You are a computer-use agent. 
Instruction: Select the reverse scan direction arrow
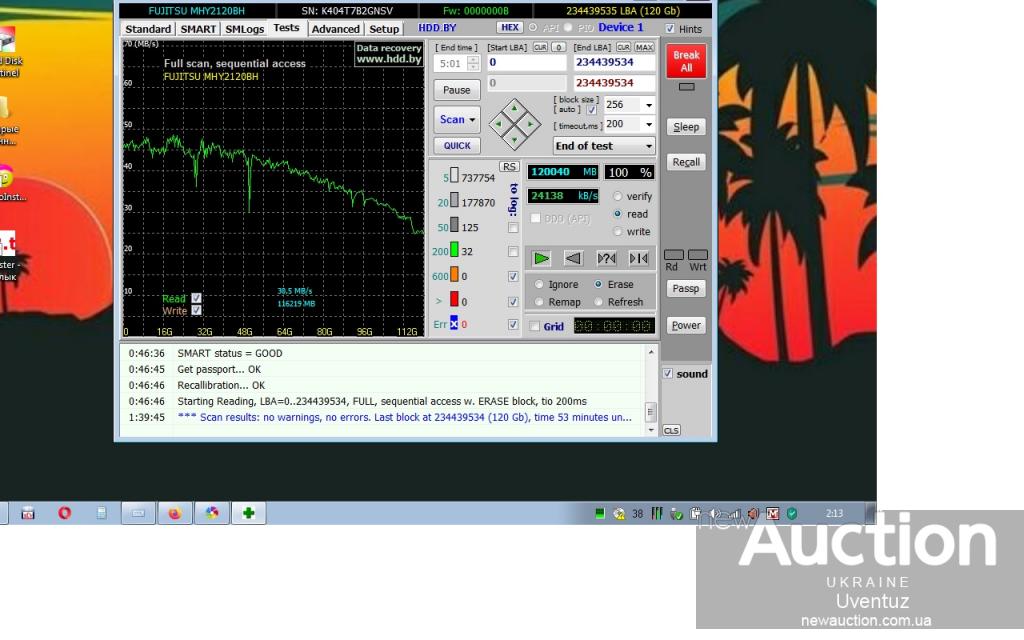[573, 259]
